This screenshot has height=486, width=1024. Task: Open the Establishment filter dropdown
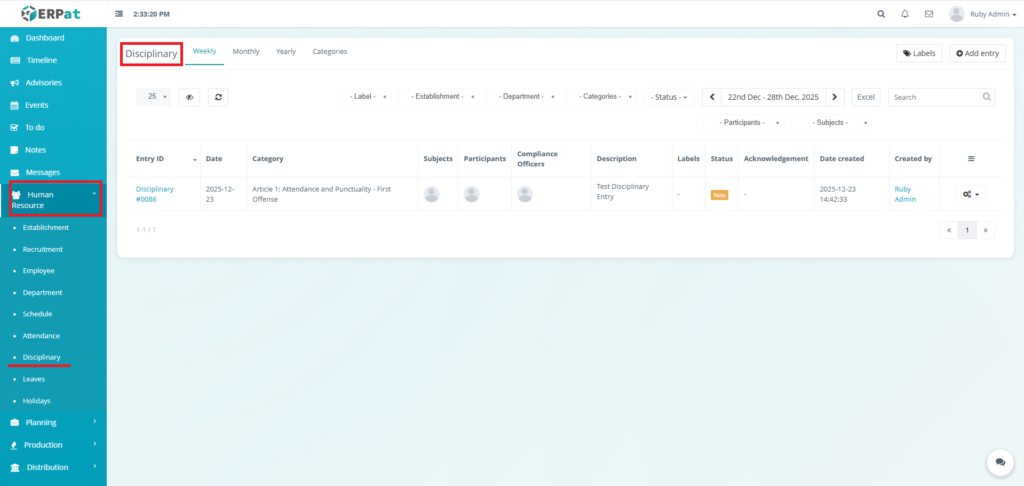[x=438, y=97]
